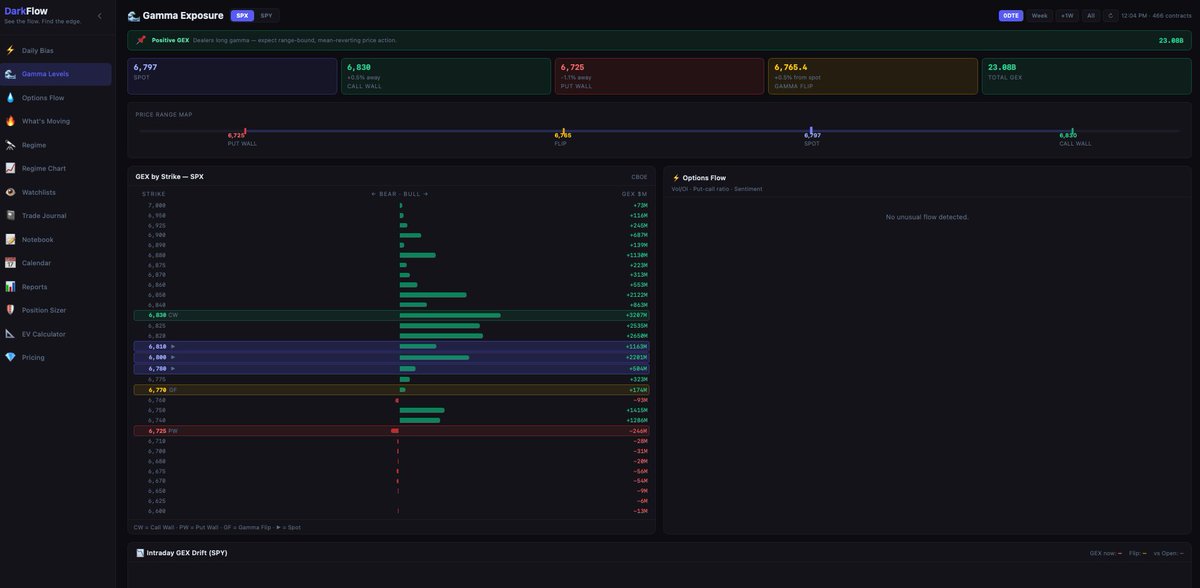Click the pin icon in Positive GEX banner
The width and height of the screenshot is (1200, 588).
[141, 40]
